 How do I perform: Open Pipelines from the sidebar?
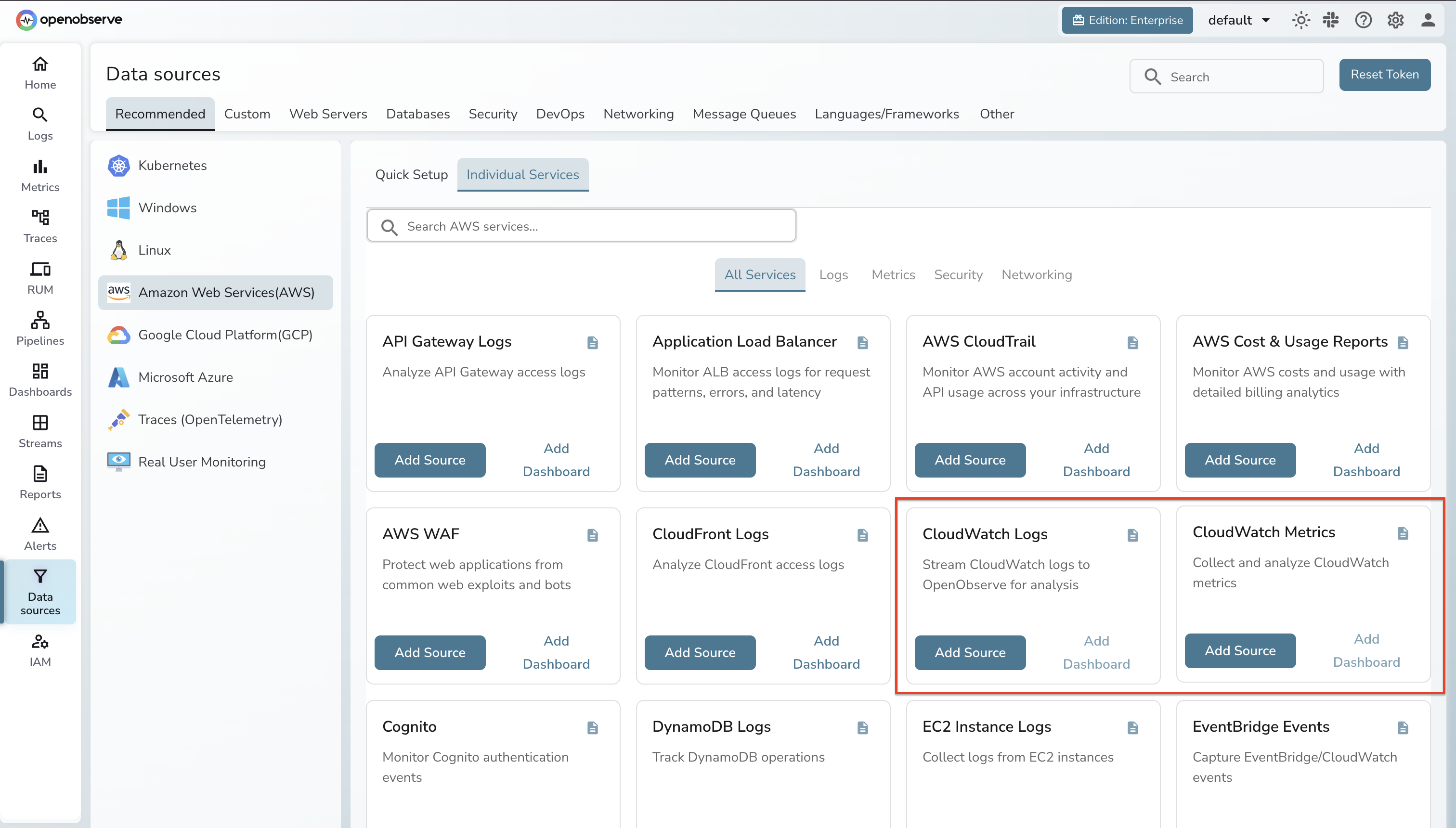click(40, 327)
